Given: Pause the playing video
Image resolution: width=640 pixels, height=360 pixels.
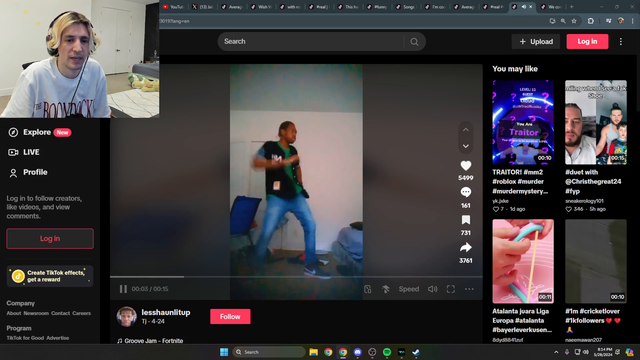Looking at the screenshot, I should 123,289.
